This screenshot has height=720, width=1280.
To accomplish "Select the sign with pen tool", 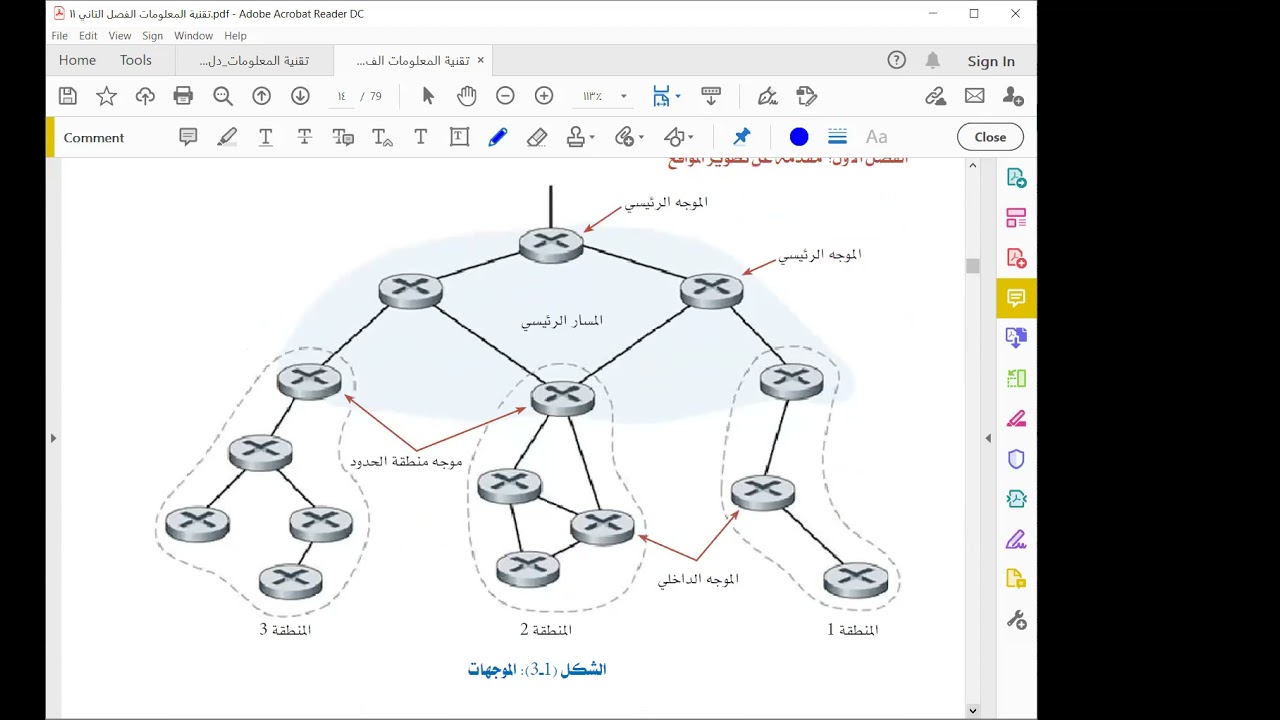I will pyautogui.click(x=768, y=96).
